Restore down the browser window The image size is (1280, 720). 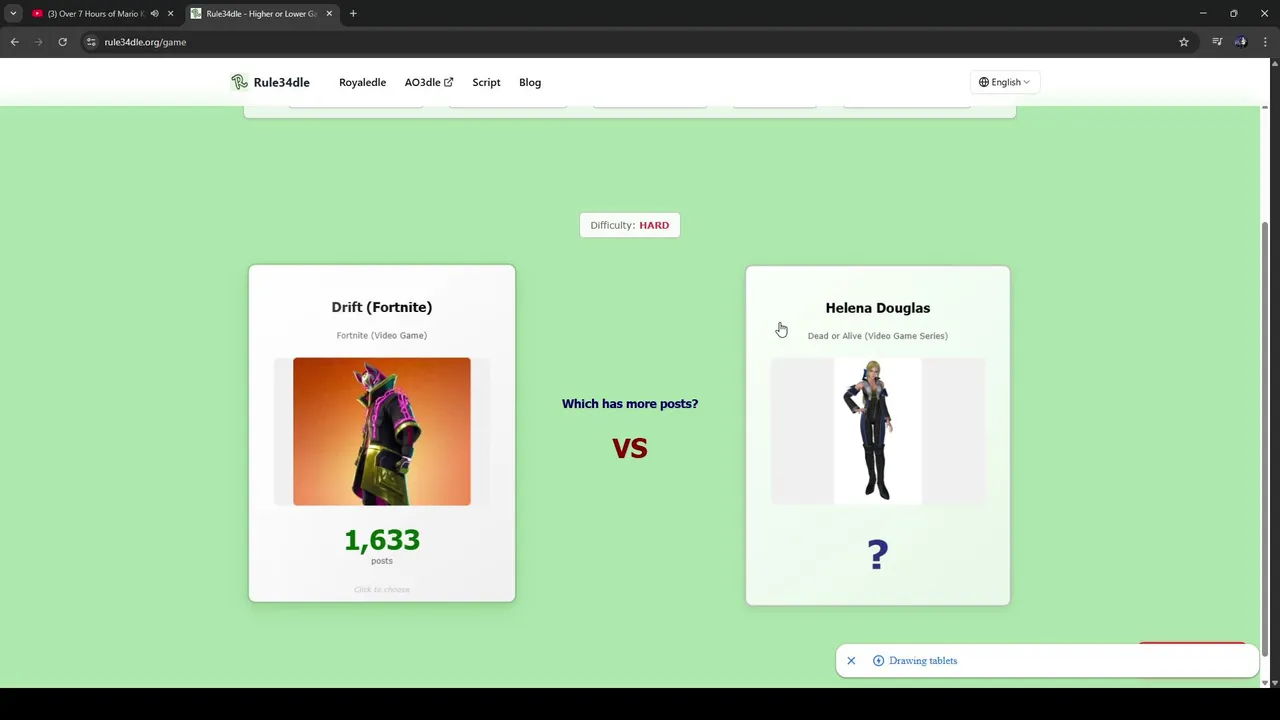click(x=1234, y=14)
